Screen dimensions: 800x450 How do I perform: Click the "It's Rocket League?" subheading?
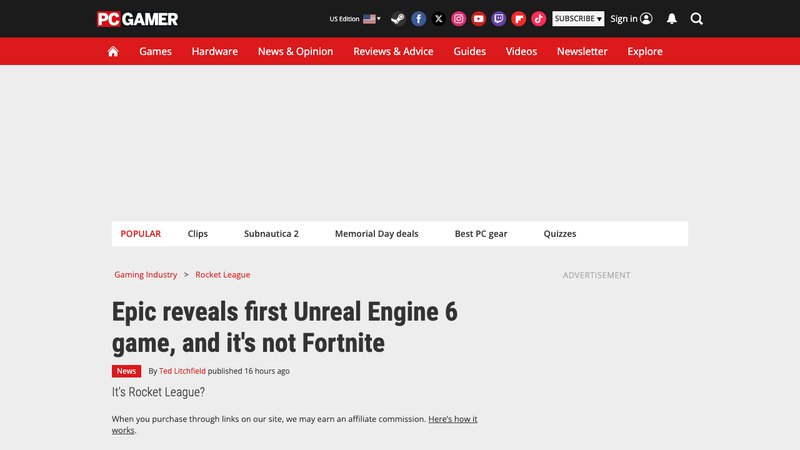click(x=158, y=392)
